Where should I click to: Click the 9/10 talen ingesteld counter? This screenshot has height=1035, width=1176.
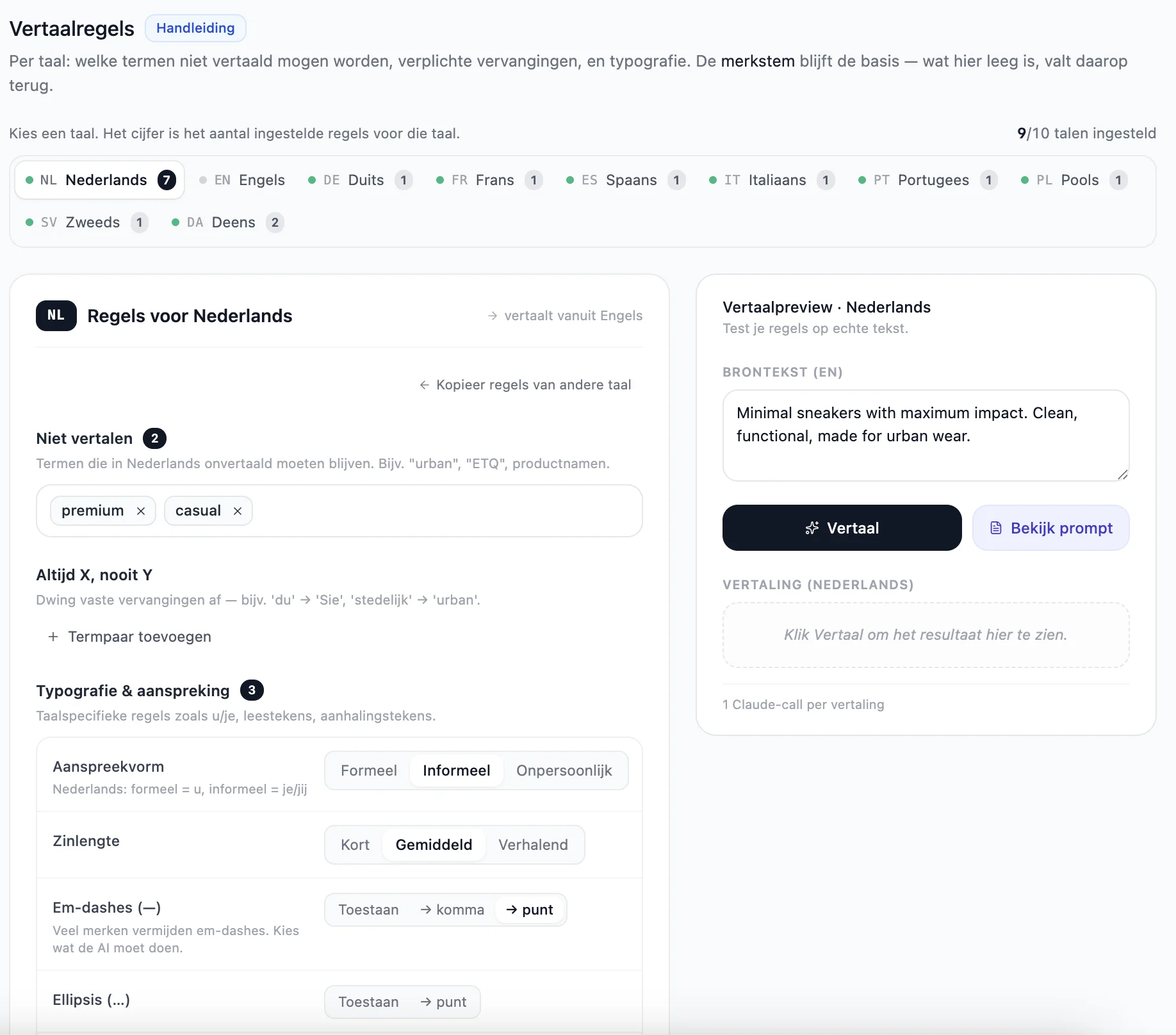point(1086,133)
